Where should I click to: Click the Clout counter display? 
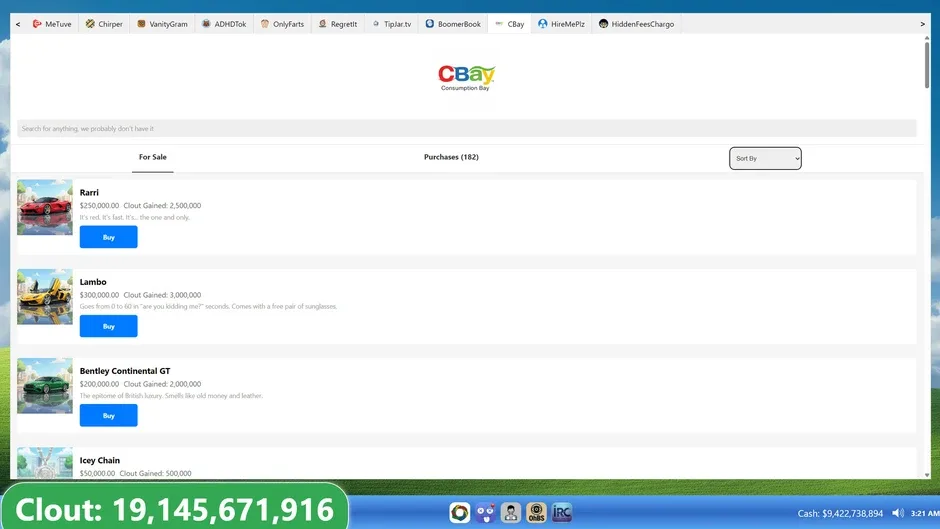[174, 509]
